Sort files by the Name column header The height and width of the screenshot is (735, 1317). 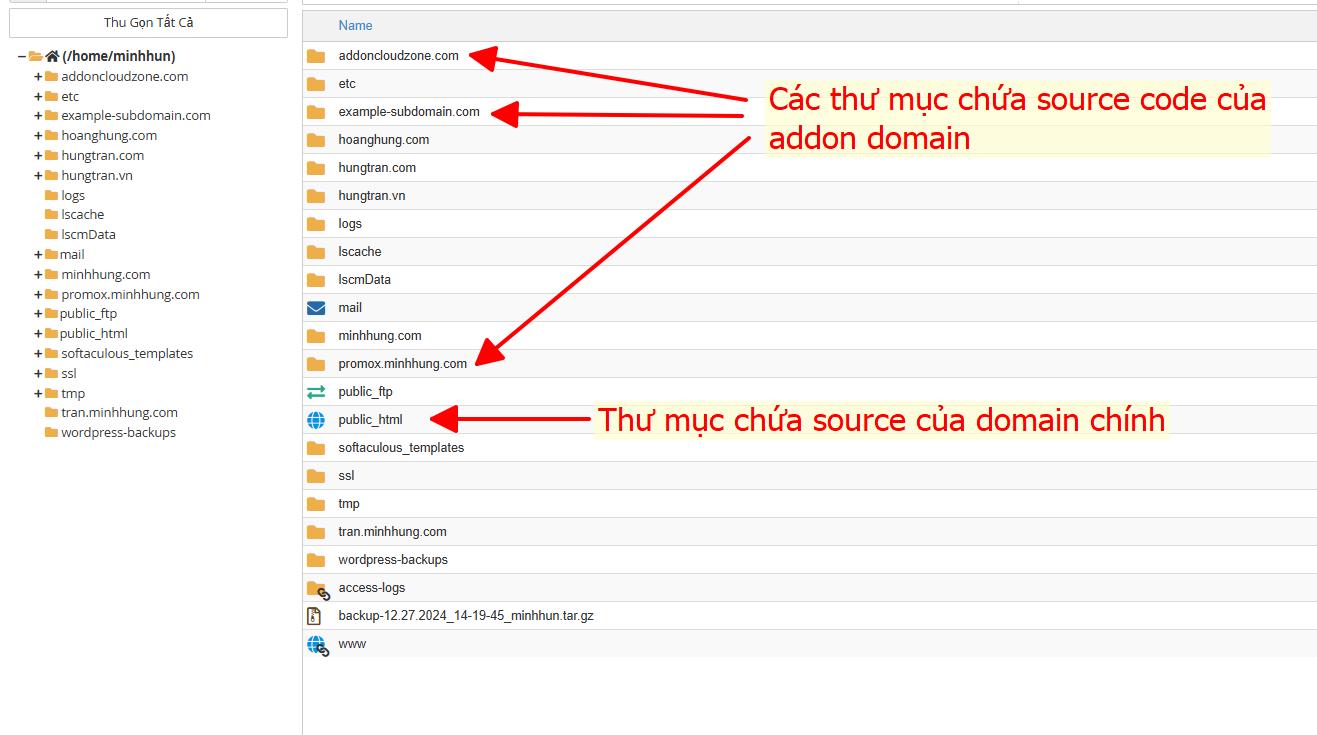click(355, 26)
